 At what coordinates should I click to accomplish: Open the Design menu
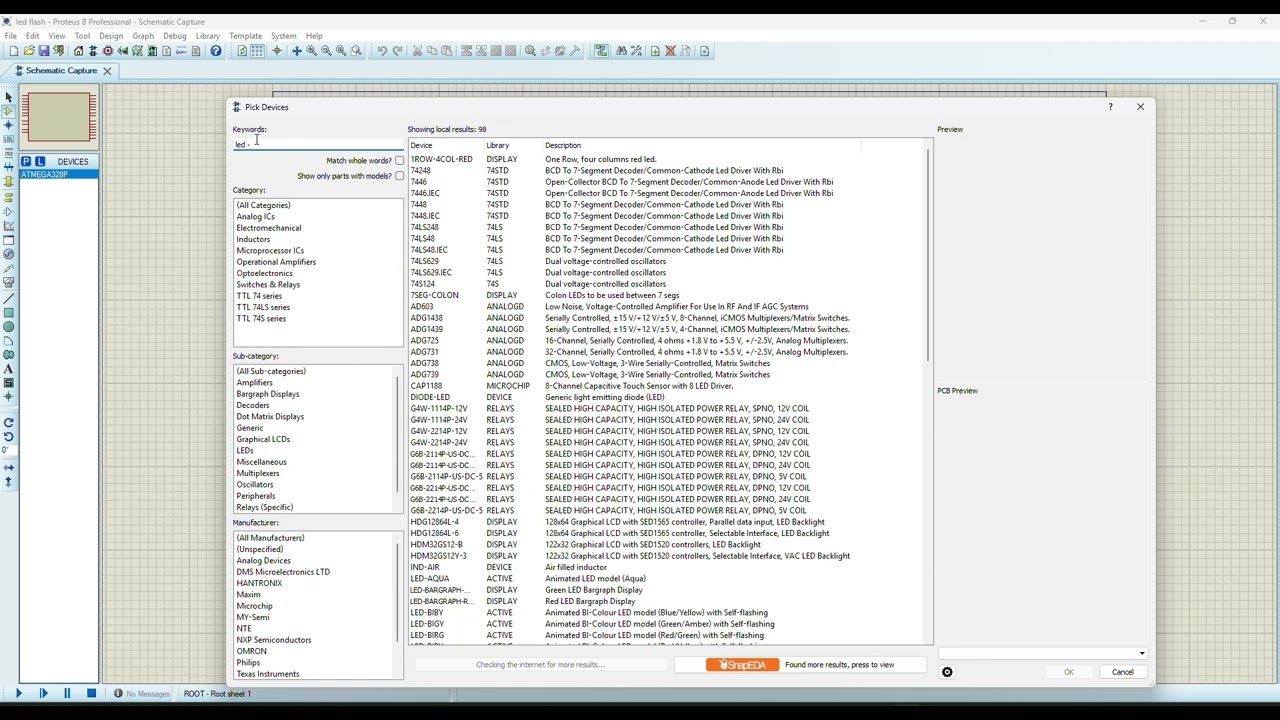point(111,36)
